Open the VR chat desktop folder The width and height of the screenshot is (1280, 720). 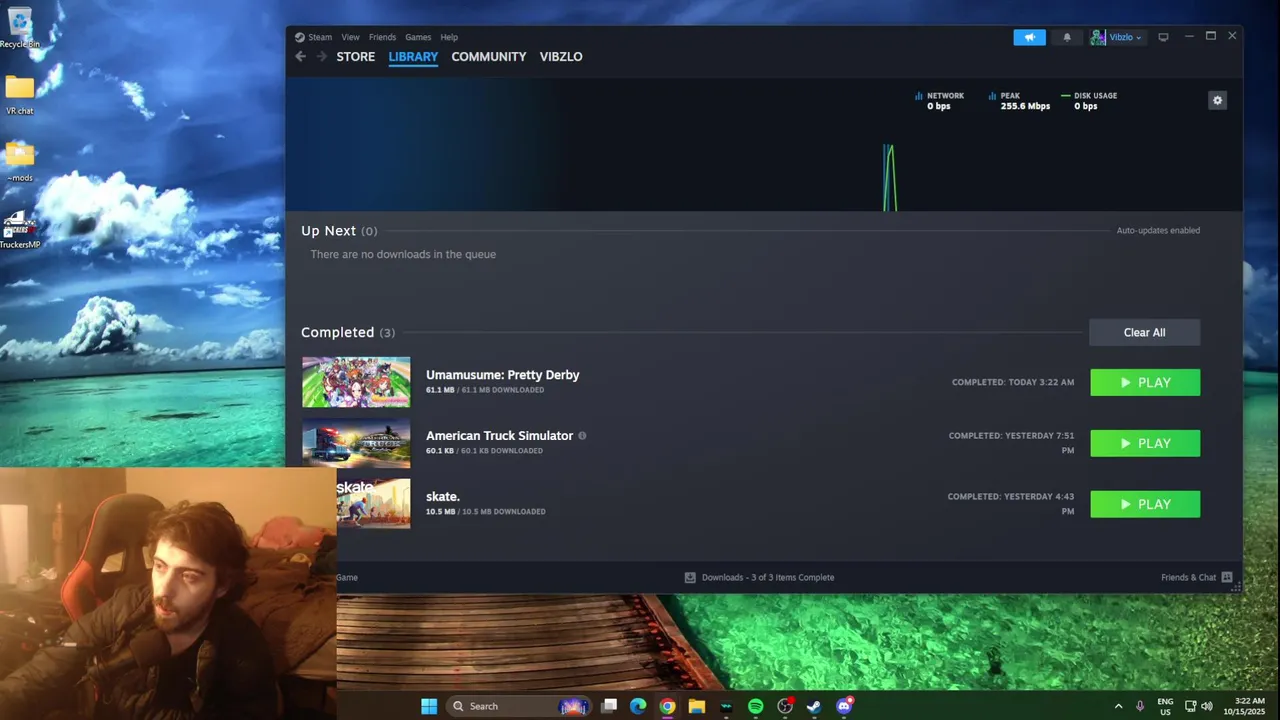pos(19,96)
